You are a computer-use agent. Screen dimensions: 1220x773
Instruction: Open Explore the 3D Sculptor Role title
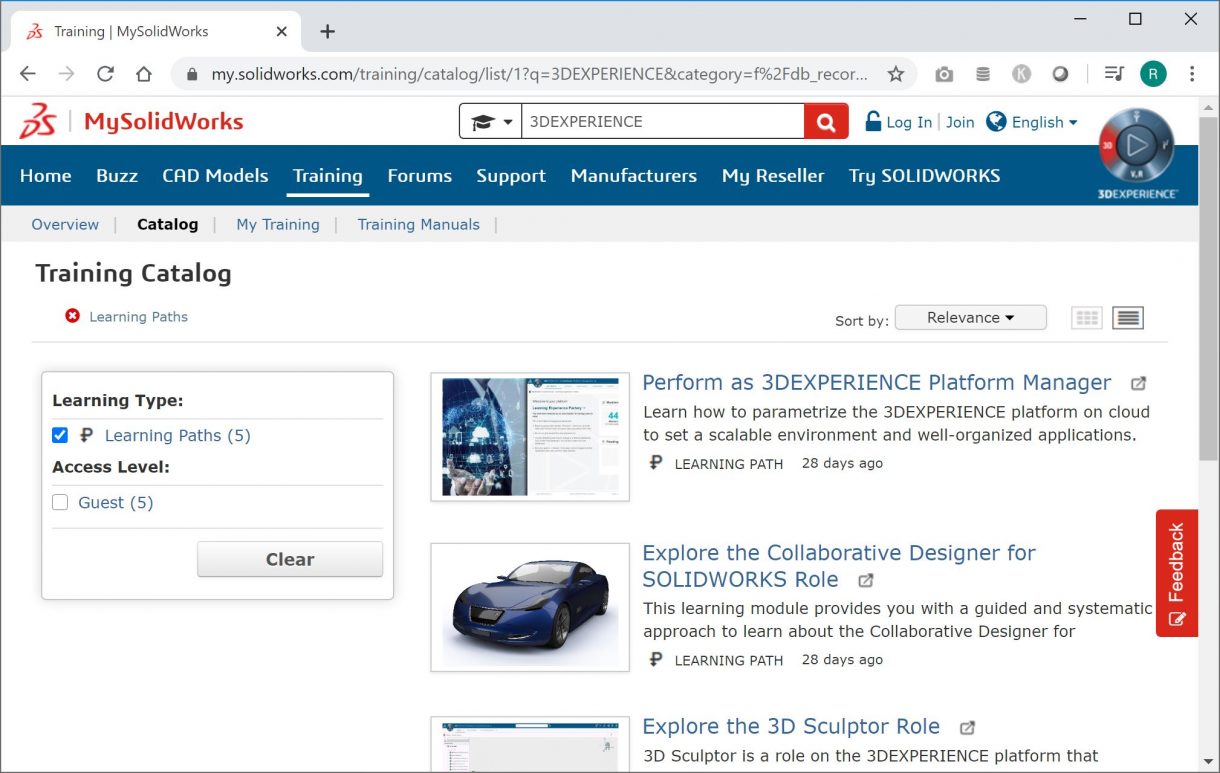(x=791, y=726)
